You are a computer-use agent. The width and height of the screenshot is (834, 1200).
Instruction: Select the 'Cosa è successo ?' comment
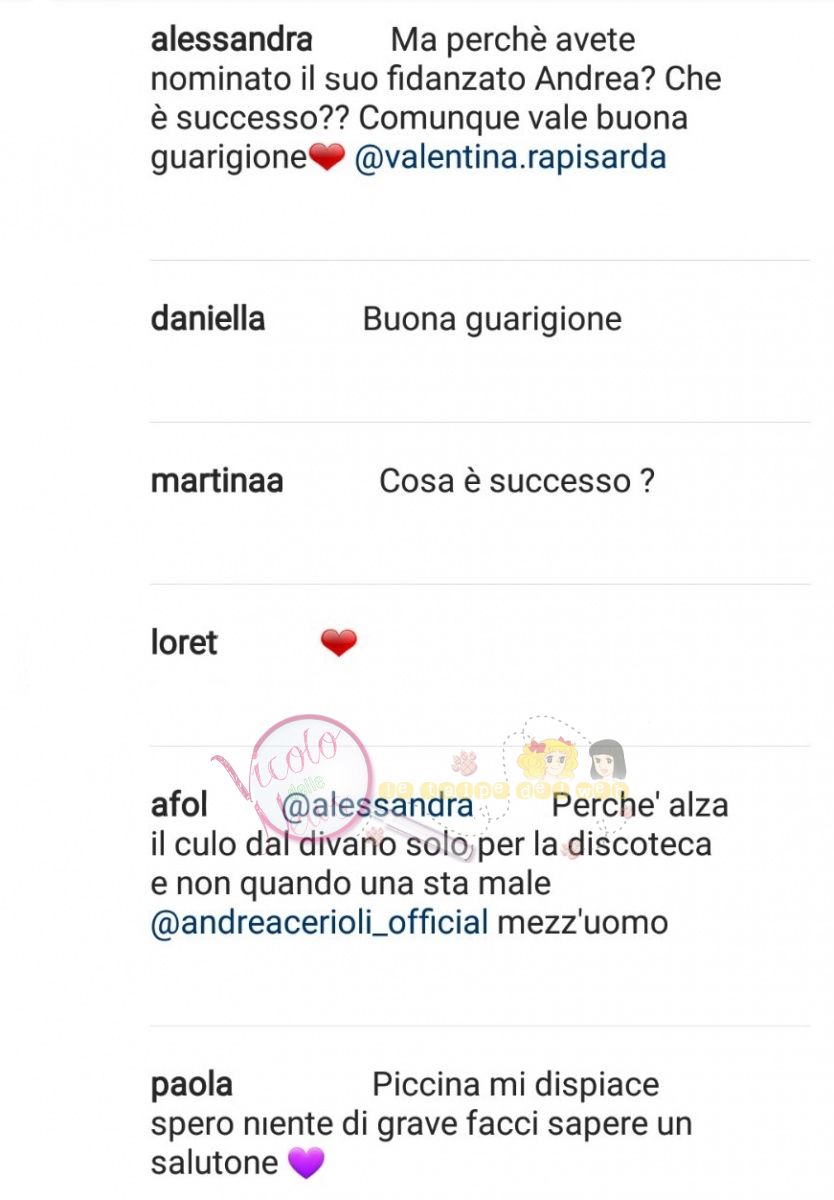coord(517,481)
